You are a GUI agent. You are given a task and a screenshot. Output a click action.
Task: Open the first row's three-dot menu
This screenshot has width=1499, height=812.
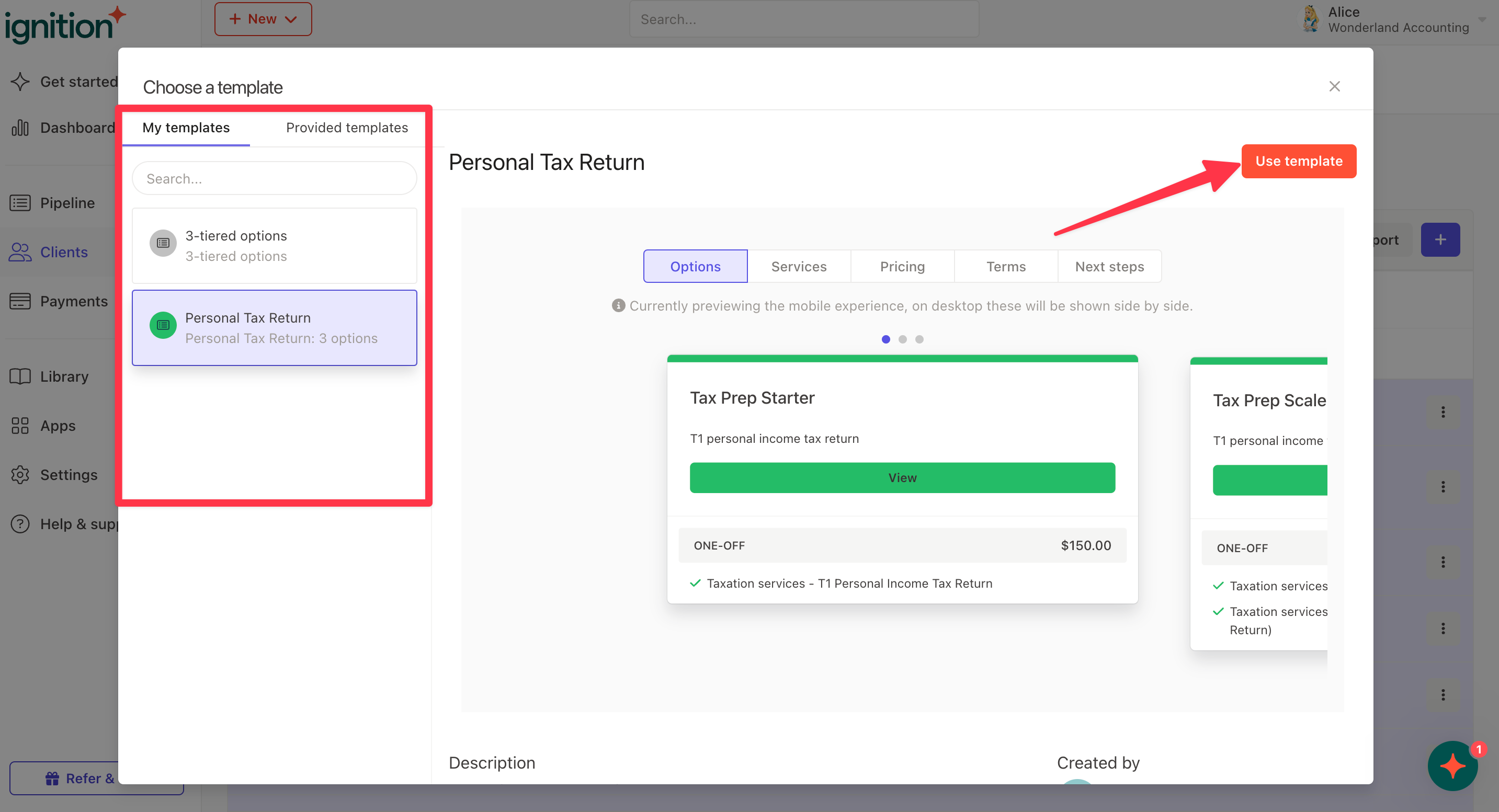(x=1443, y=413)
